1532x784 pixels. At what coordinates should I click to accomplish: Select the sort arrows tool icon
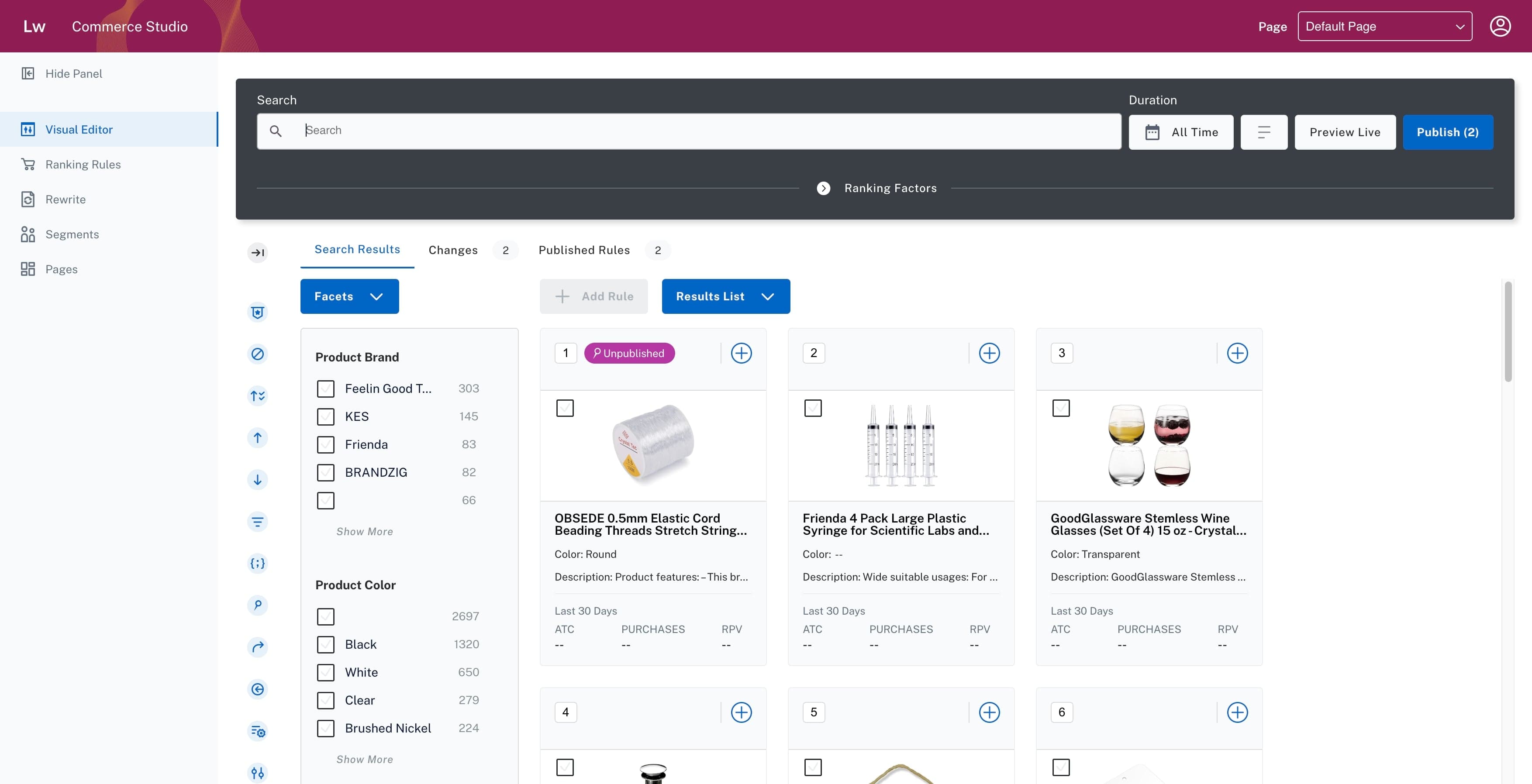pos(258,396)
